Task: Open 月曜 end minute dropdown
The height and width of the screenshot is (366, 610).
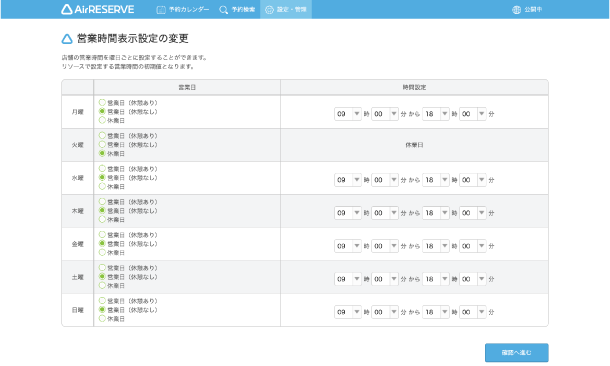Action: (473, 114)
